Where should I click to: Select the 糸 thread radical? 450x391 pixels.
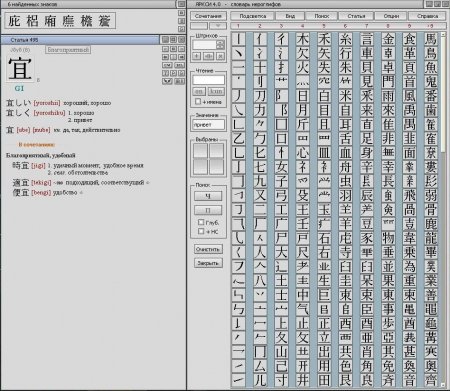click(345, 39)
